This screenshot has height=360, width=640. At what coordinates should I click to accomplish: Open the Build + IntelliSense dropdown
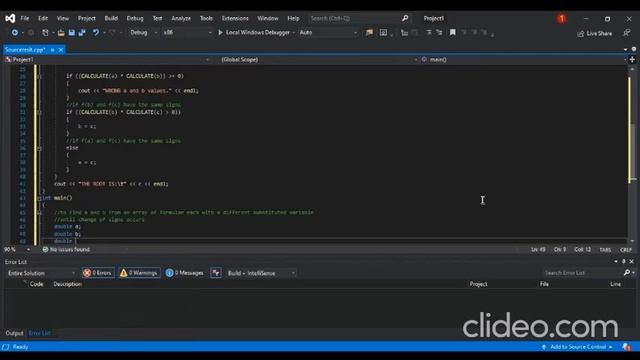pyautogui.click(x=261, y=273)
